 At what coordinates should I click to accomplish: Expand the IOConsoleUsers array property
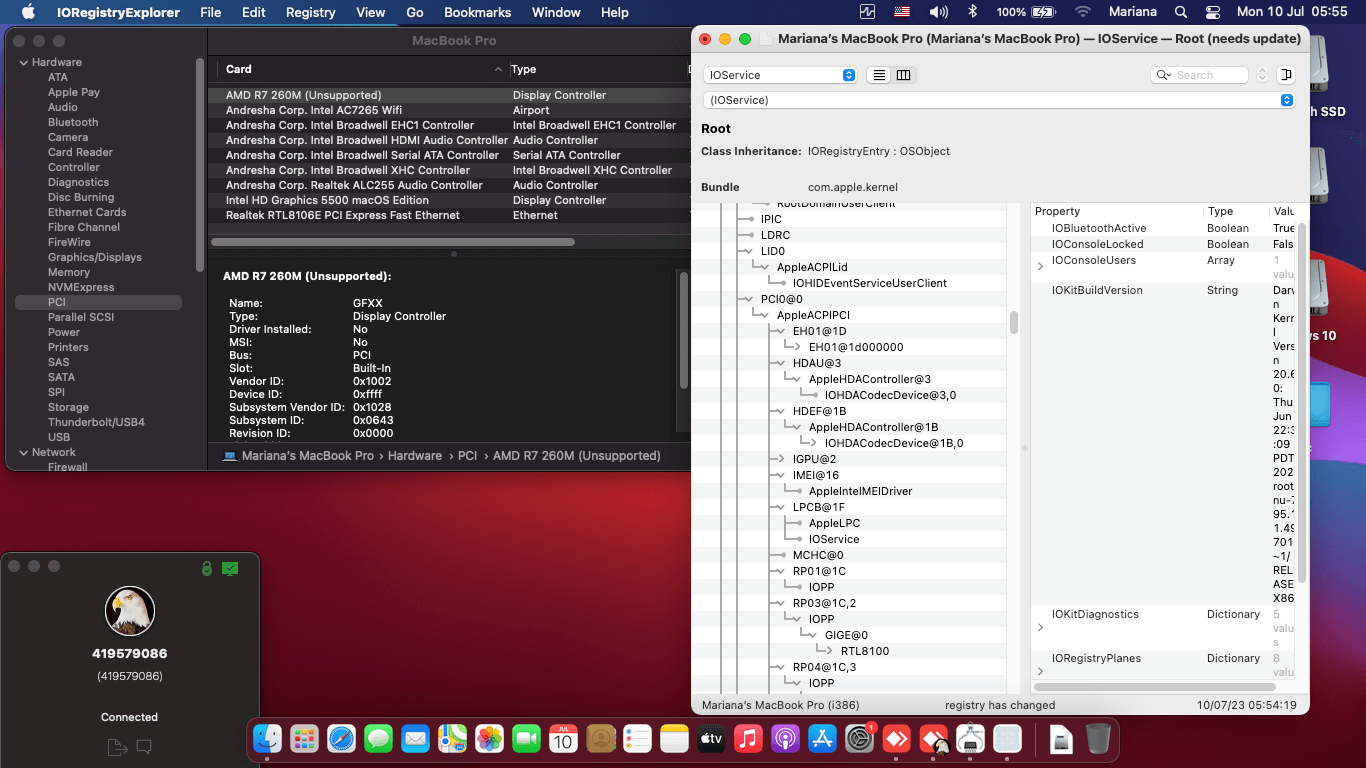pos(1040,266)
